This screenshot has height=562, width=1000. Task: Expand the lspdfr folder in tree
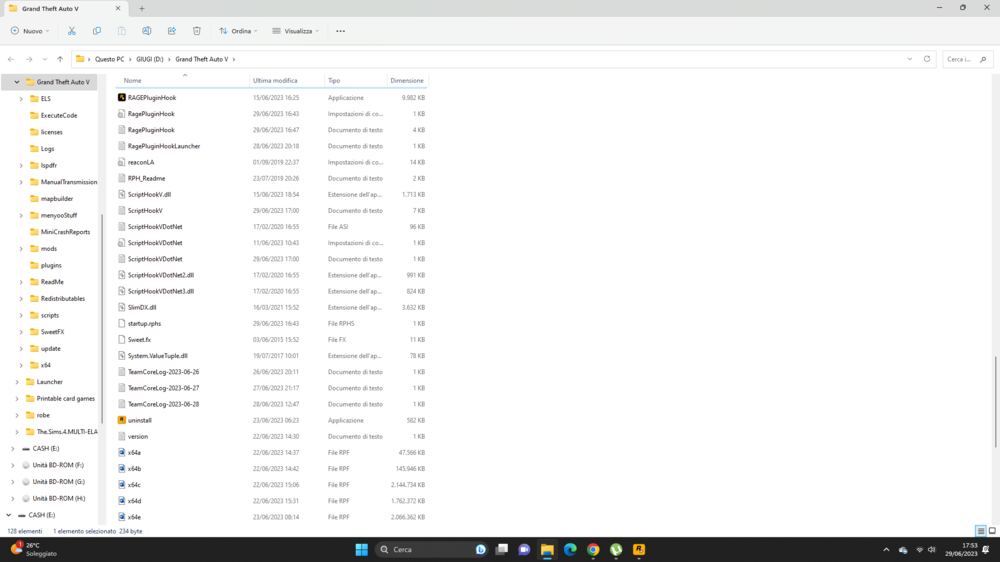[21, 165]
